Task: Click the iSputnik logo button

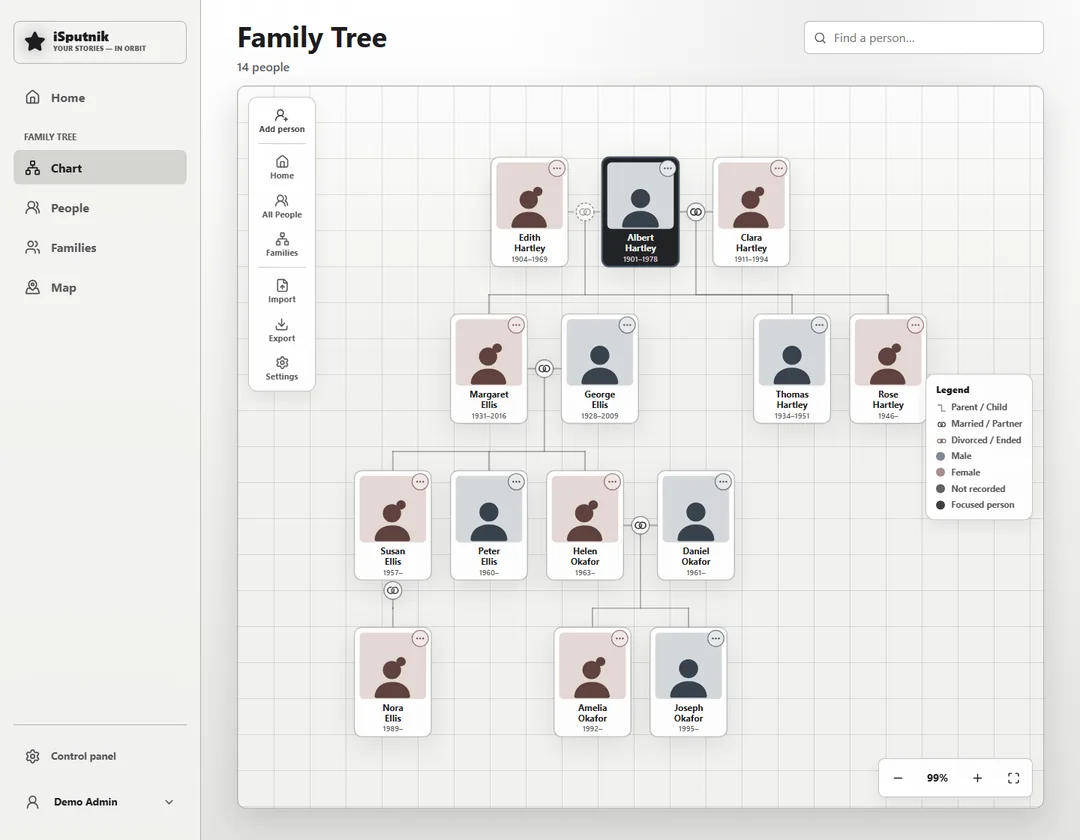Action: coord(100,42)
